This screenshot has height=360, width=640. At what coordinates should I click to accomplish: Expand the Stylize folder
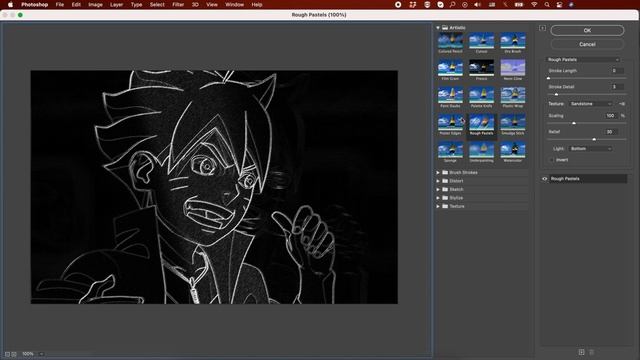438,198
